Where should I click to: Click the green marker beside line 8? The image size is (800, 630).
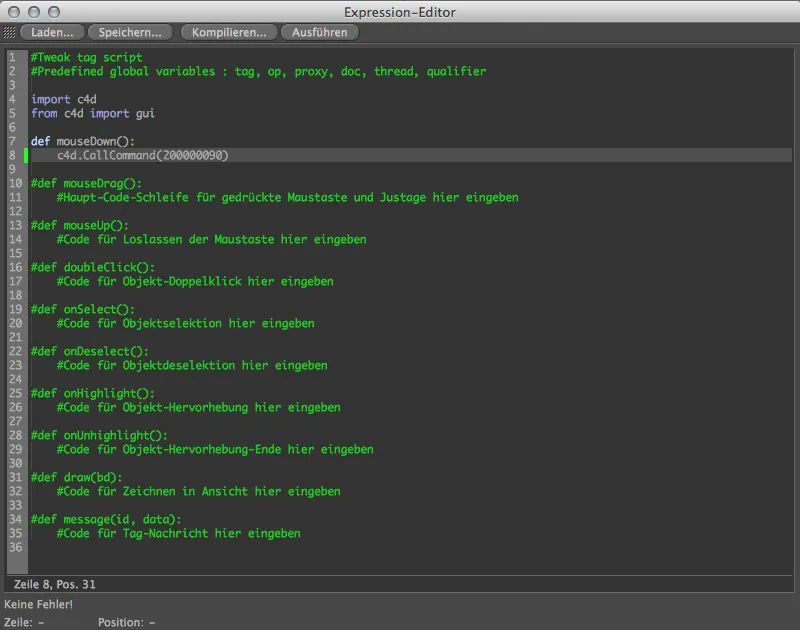tap(26, 155)
